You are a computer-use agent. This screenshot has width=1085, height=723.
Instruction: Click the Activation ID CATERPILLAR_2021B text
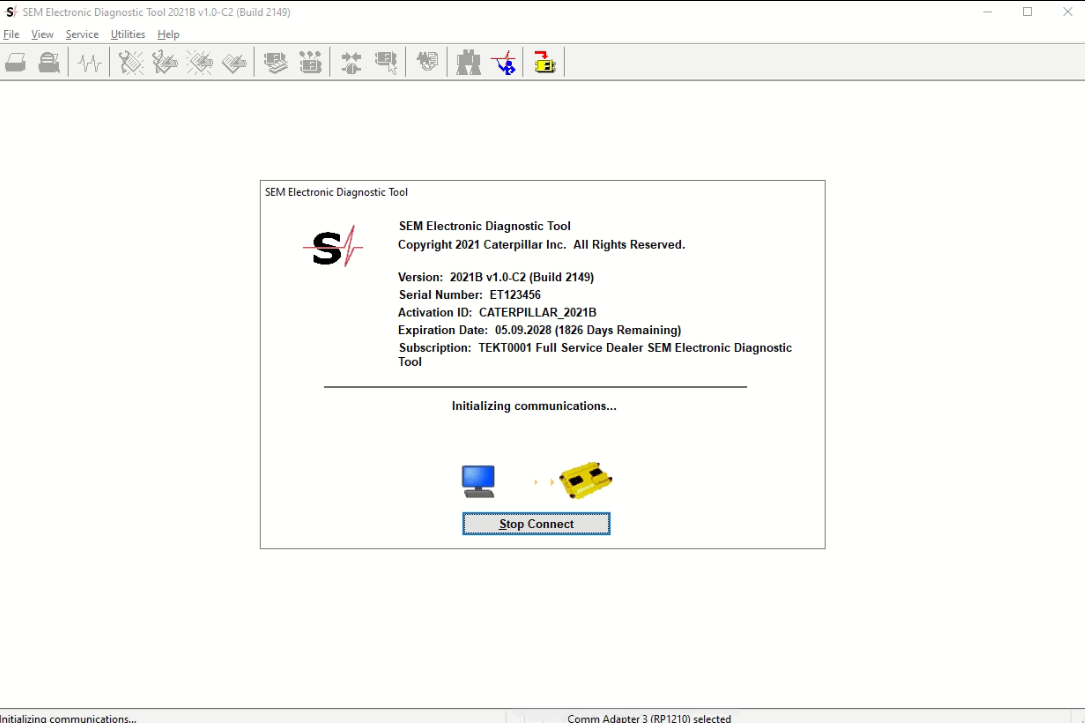click(497, 313)
